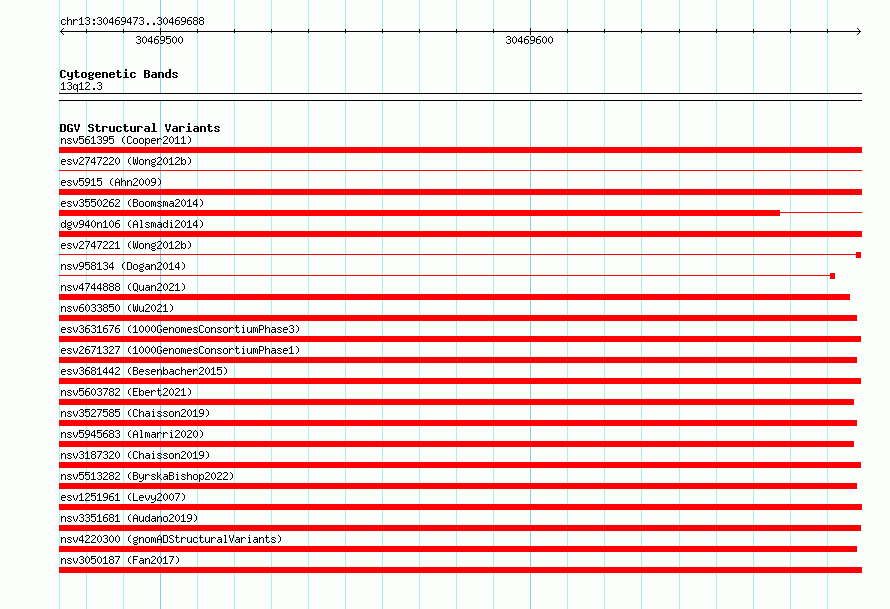Select variant nsv3187320 (Chaisson2019) label
Viewport: 890px width, 609px height.
(135, 455)
